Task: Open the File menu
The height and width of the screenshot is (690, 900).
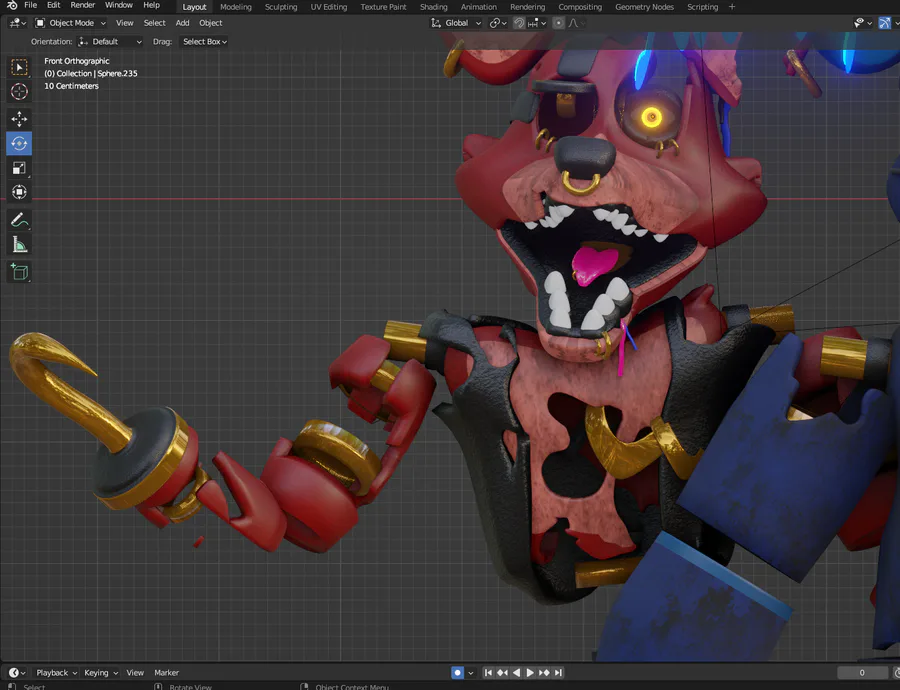Action: coord(30,5)
